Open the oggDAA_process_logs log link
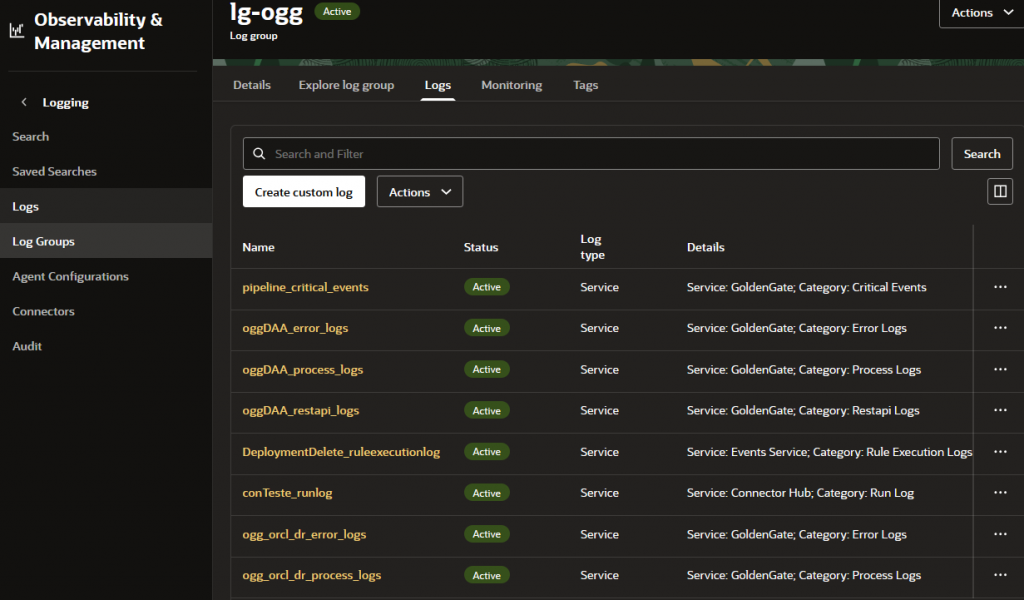This screenshot has height=600, width=1024. pos(302,370)
